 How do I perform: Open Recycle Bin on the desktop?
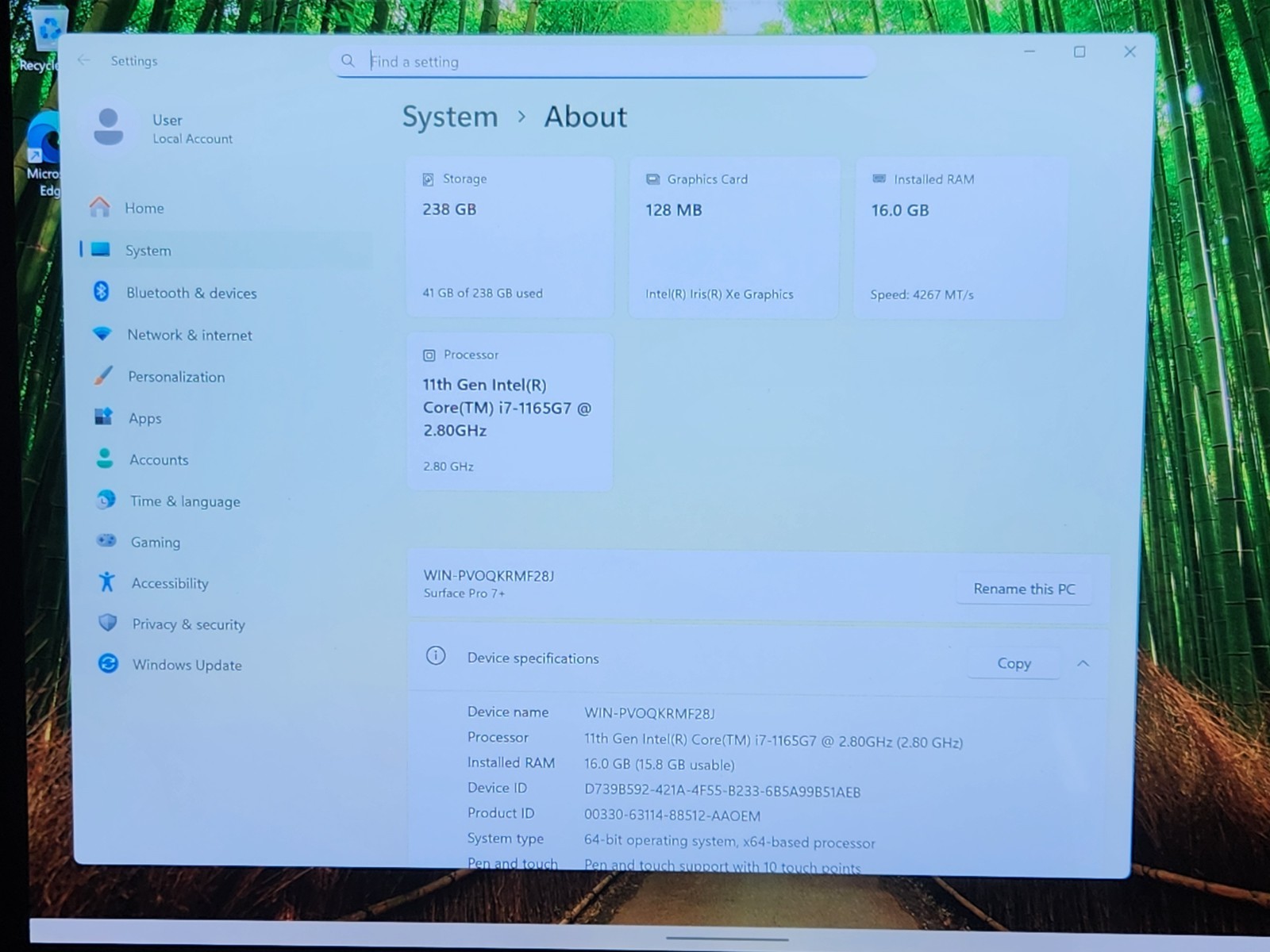pos(41,38)
